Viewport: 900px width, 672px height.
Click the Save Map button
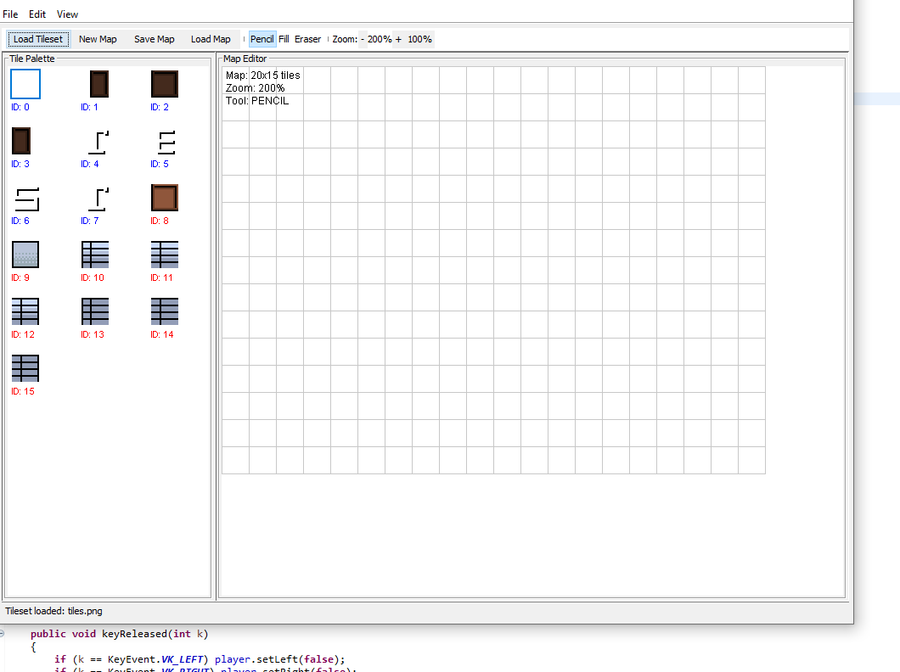click(154, 39)
